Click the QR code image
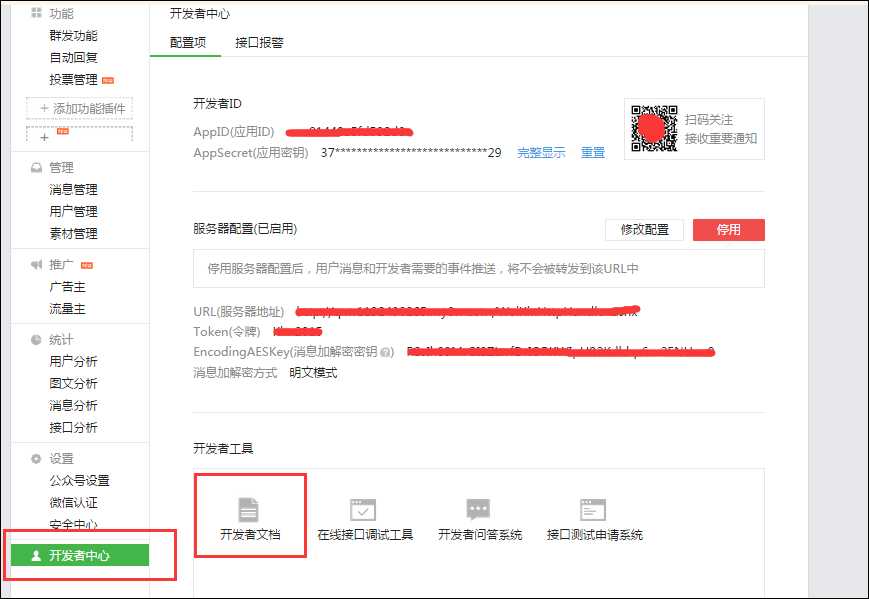The image size is (869, 599). click(654, 129)
